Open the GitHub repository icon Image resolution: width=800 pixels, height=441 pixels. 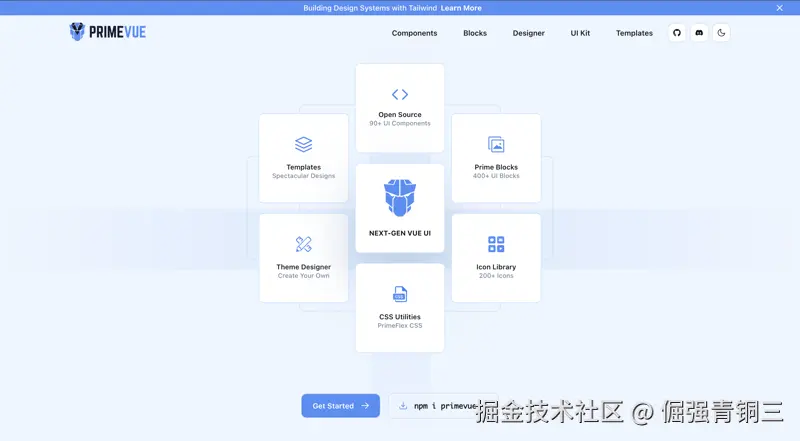pyautogui.click(x=677, y=33)
